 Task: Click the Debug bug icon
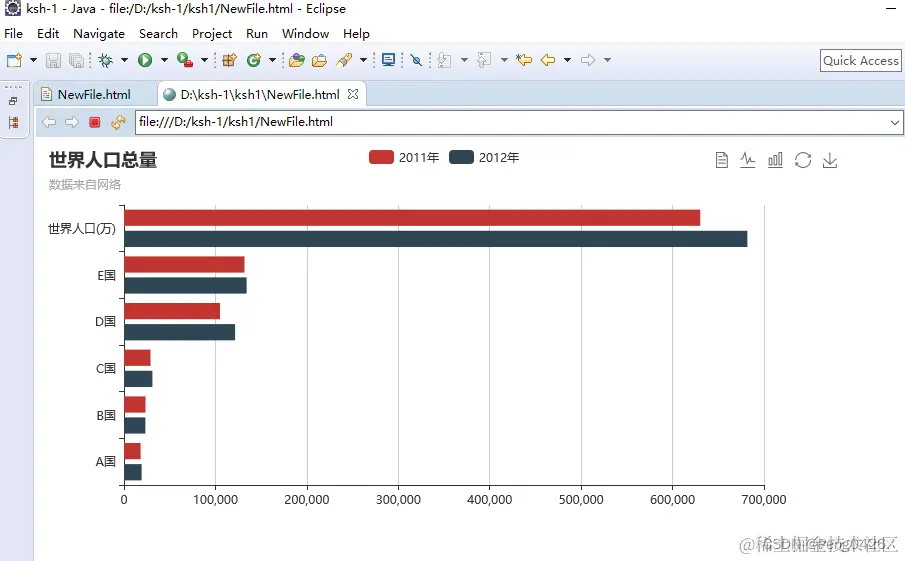[x=106, y=60]
